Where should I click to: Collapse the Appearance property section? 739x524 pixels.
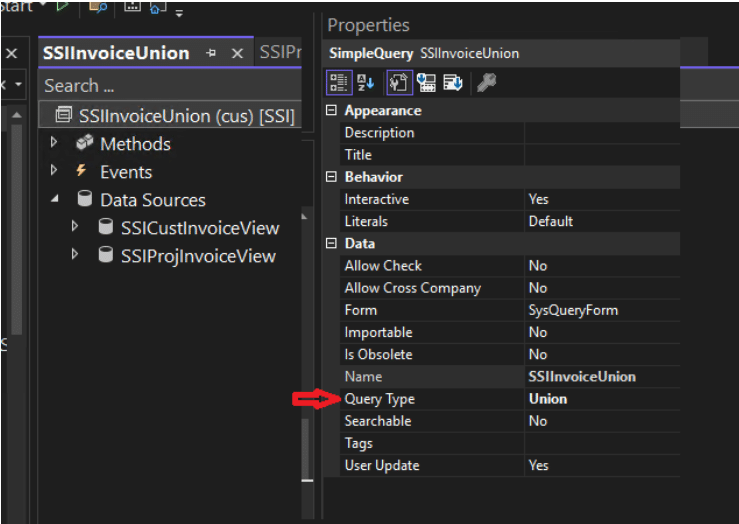click(x=332, y=111)
